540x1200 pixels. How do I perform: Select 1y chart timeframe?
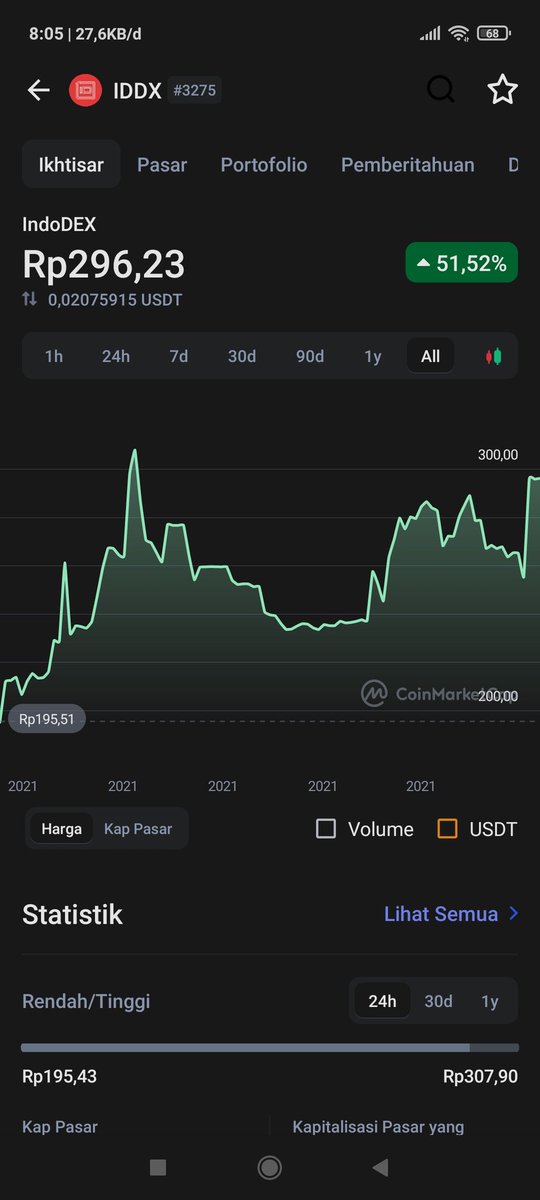(x=373, y=356)
